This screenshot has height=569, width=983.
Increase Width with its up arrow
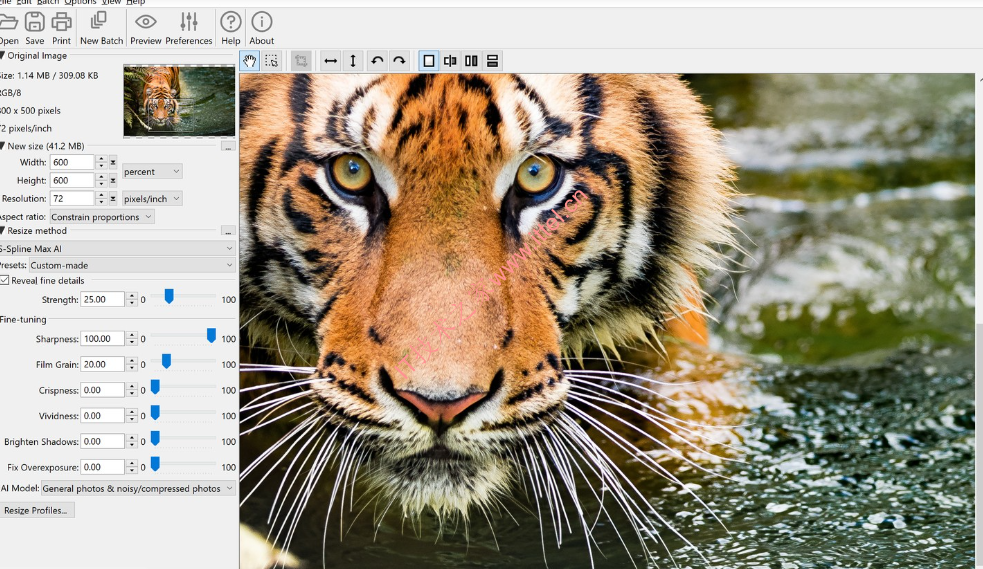pos(102,159)
